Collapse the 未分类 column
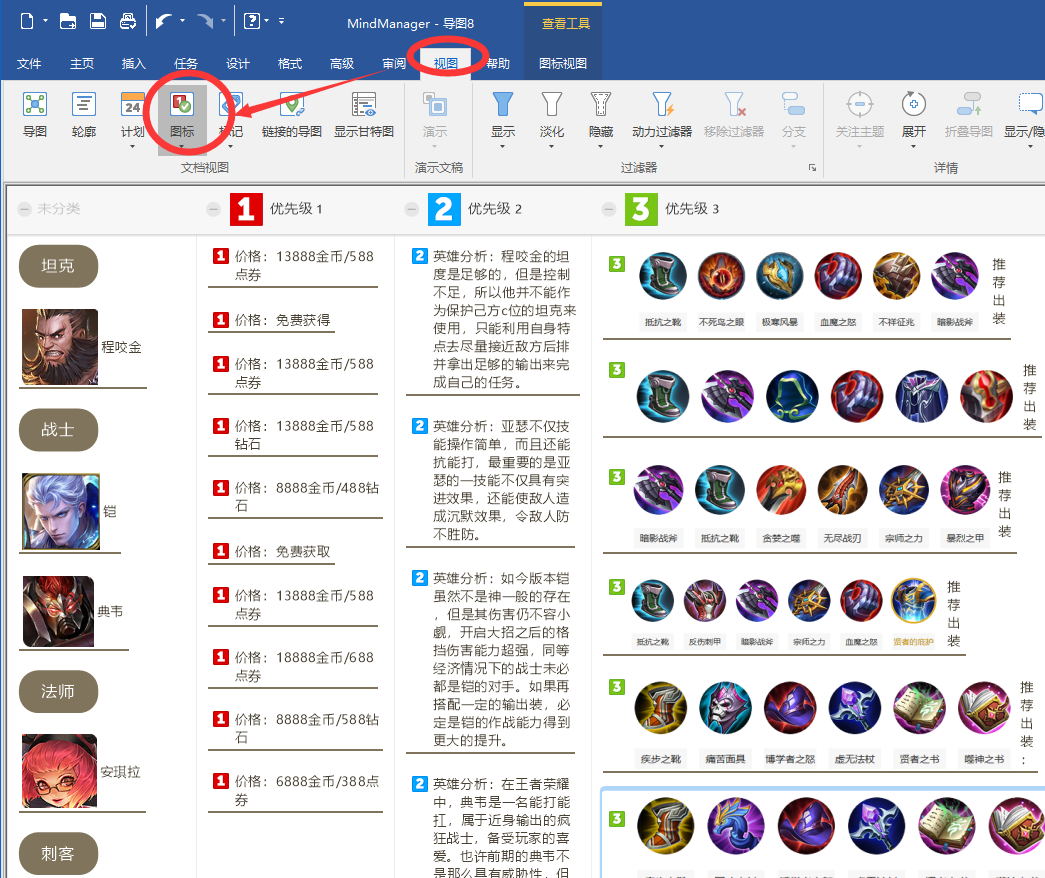1045x878 pixels. (25, 209)
